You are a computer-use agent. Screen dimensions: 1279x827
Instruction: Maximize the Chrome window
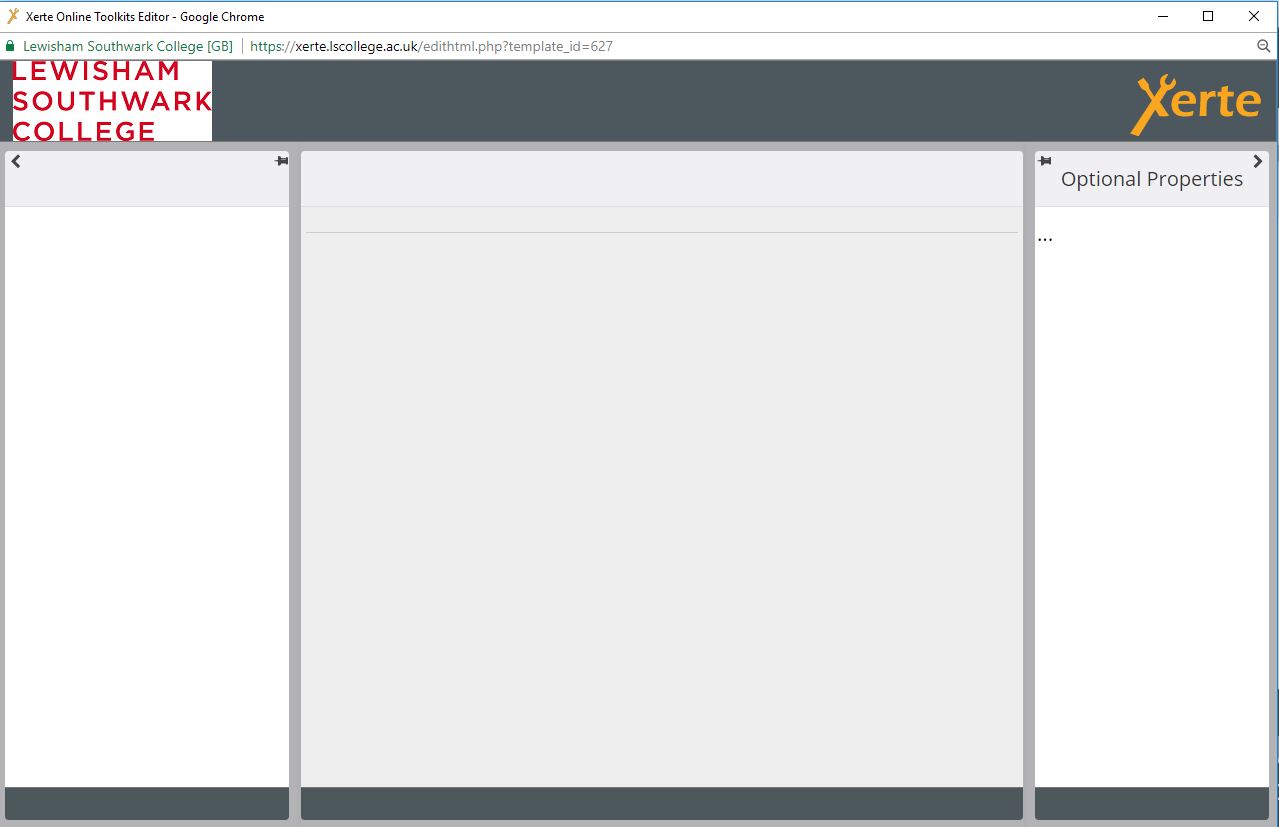(x=1208, y=16)
